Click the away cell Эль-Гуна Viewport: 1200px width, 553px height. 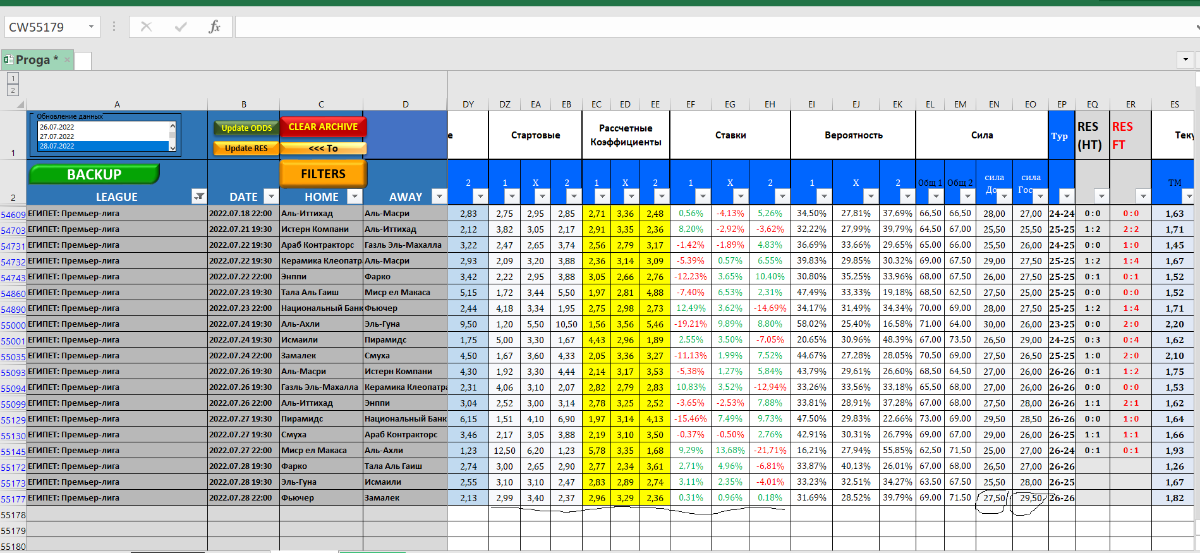[x=405, y=324]
